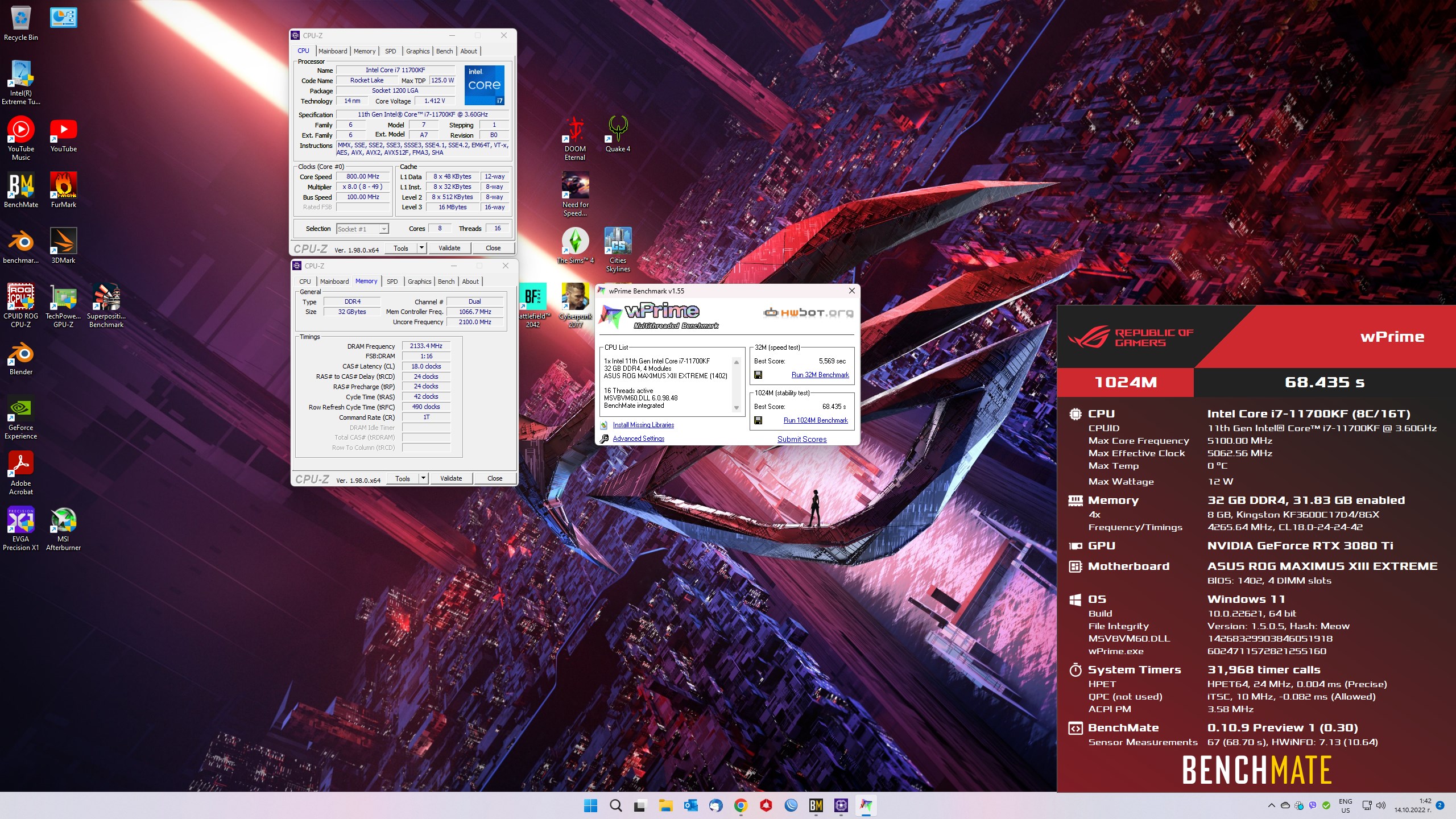Image resolution: width=1456 pixels, height=819 pixels.
Task: Open Google Chrome from the taskbar
Action: point(741,805)
